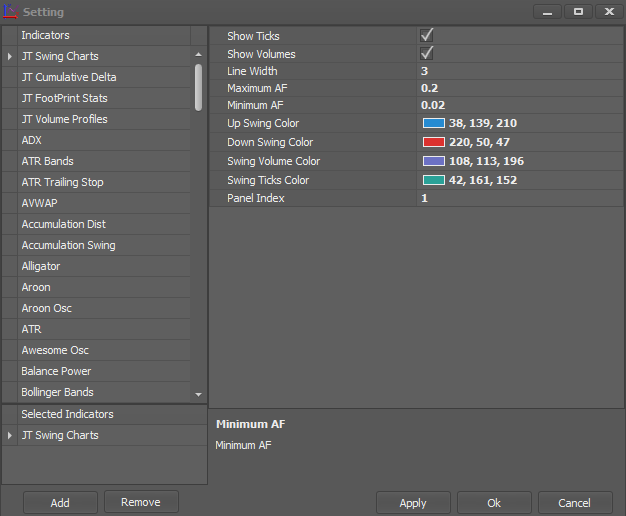626x516 pixels.
Task: Select the Aroon Osc indicator
Action: (104, 308)
